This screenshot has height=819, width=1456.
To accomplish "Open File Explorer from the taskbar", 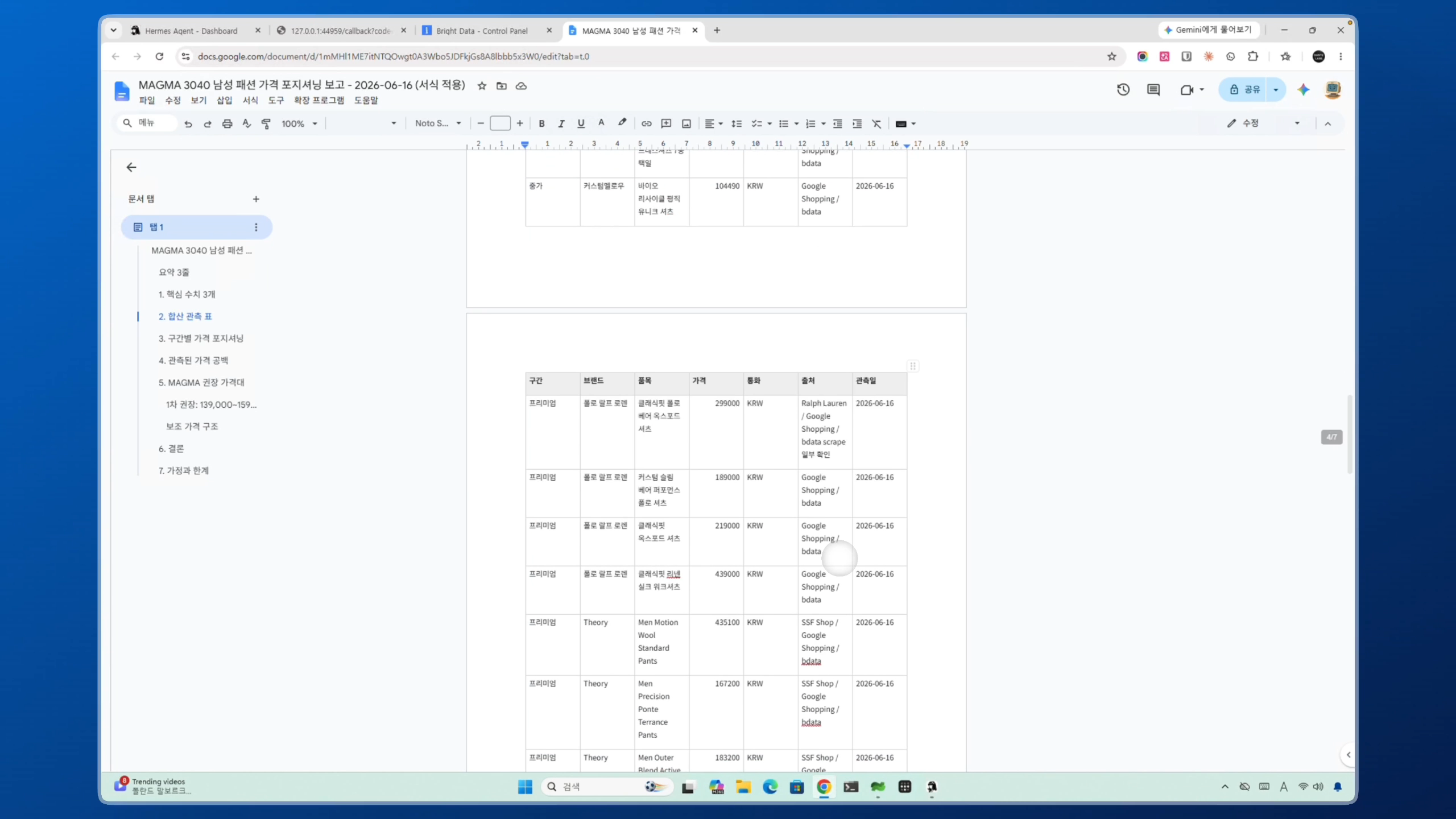I will coord(743,787).
